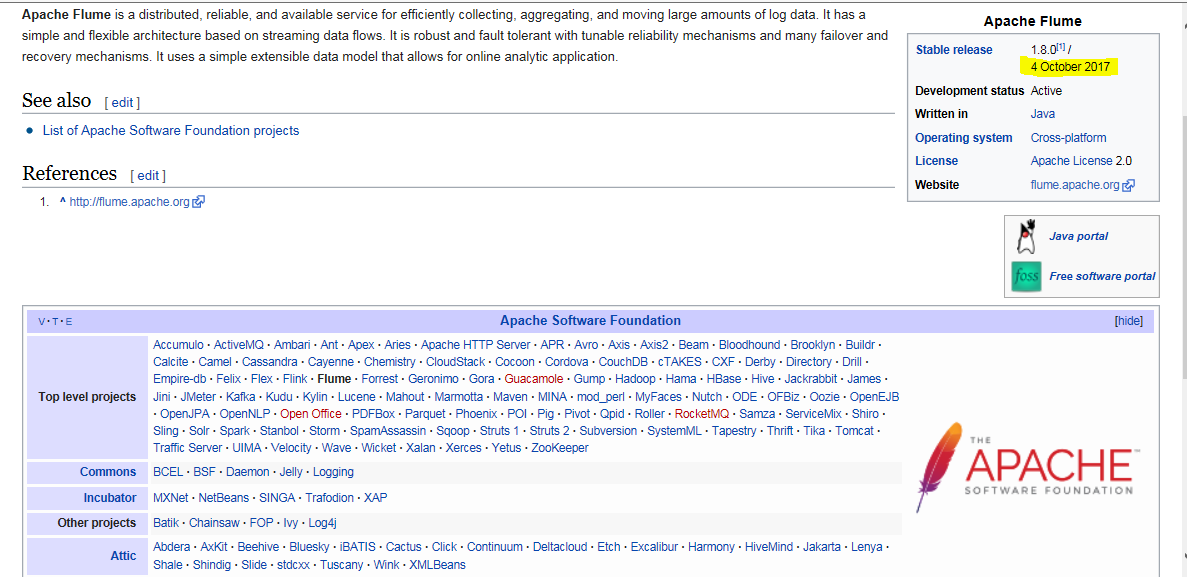Open the iBATIS link in Attic
1187x577 pixels.
[358, 547]
